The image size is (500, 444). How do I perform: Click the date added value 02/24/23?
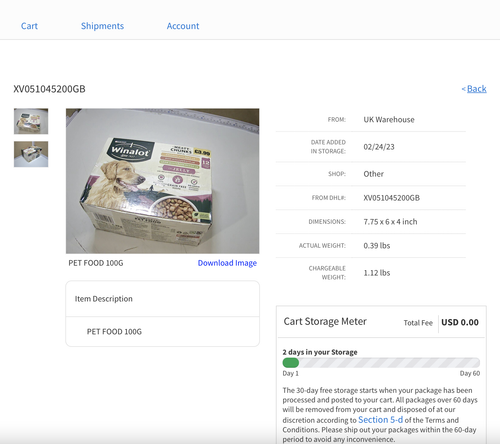[x=379, y=147]
